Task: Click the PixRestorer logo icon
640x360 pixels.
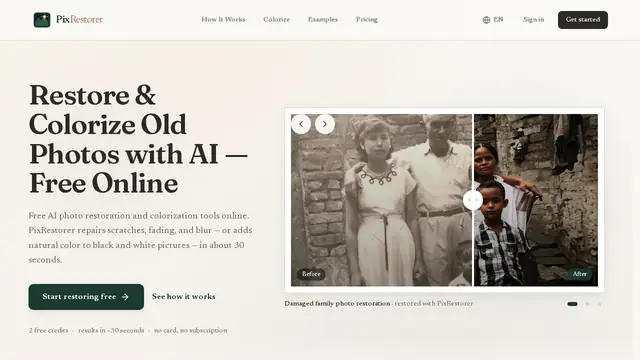Action: point(42,20)
